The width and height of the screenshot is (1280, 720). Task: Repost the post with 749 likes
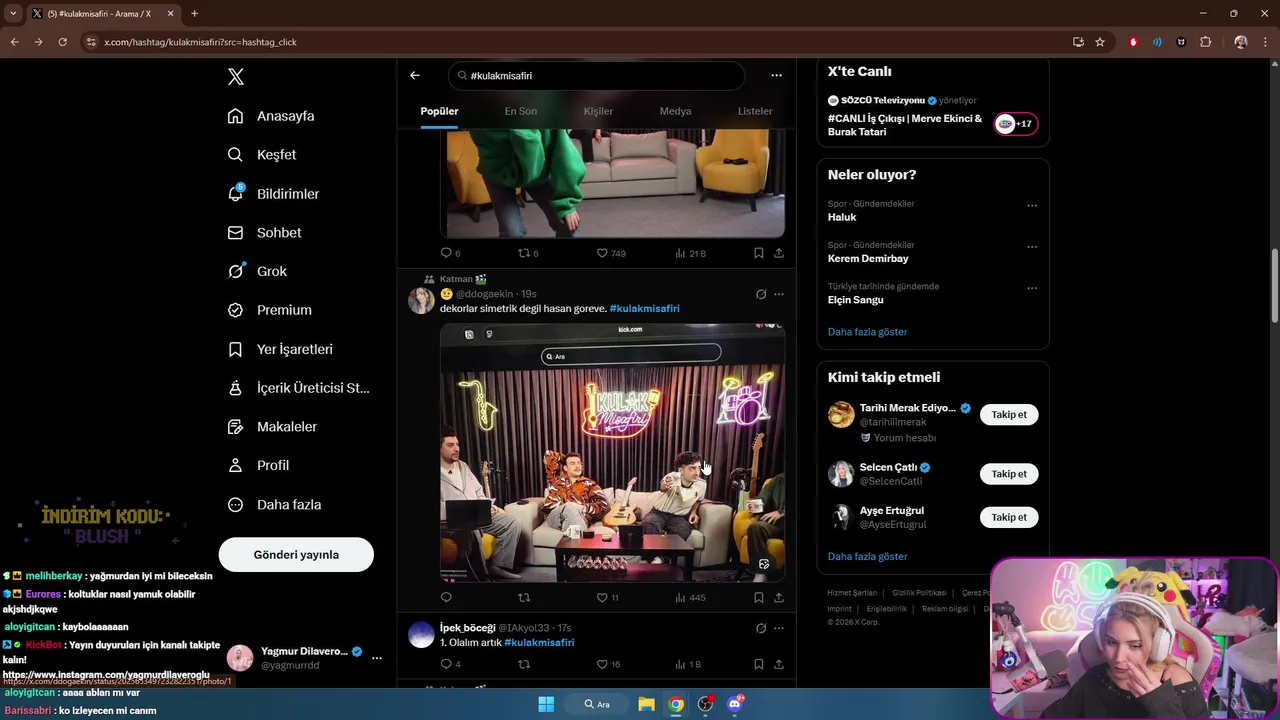(527, 253)
